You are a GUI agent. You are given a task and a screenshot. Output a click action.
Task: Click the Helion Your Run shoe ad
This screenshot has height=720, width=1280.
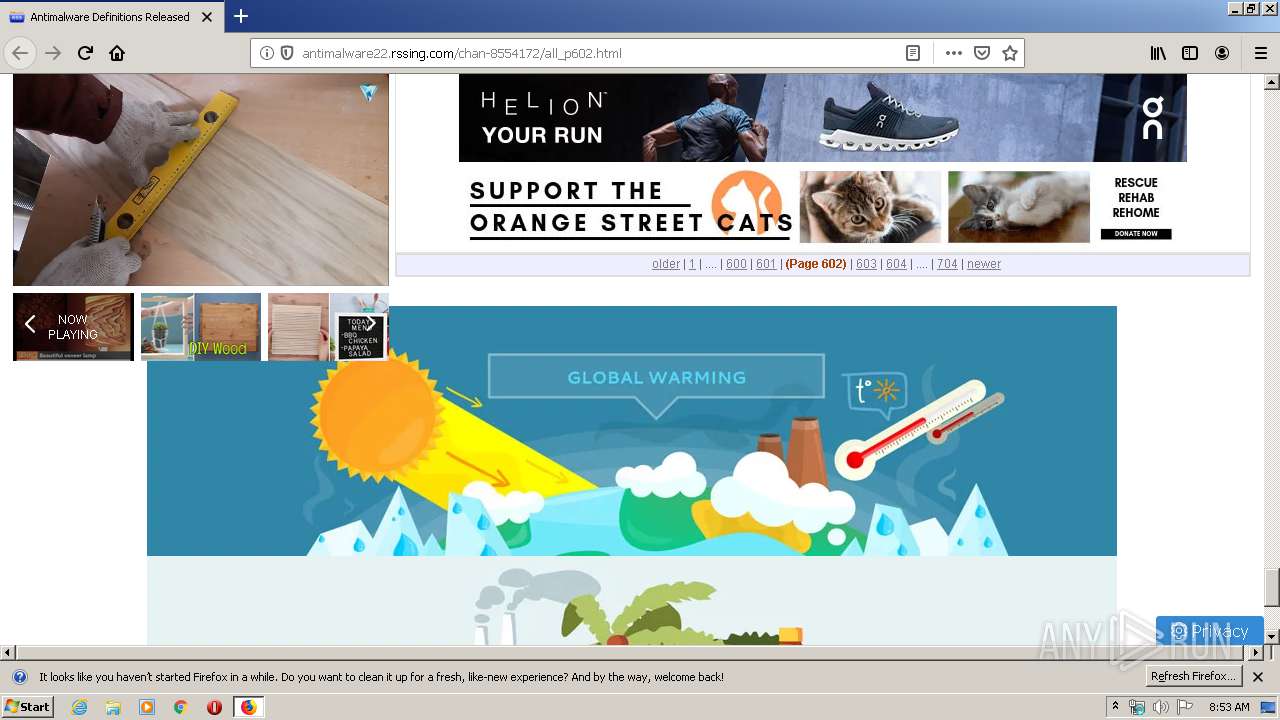[822, 118]
